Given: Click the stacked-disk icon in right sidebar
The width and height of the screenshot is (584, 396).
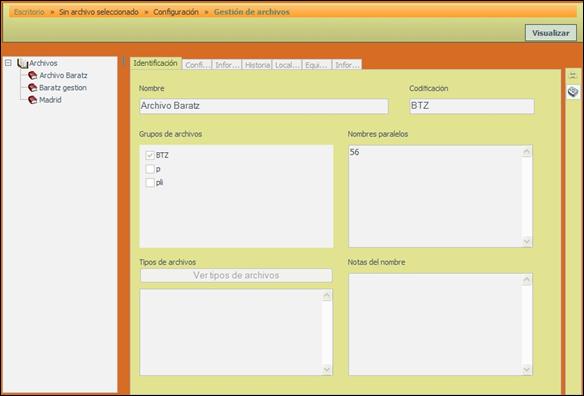Looking at the screenshot, I should pyautogui.click(x=573, y=92).
